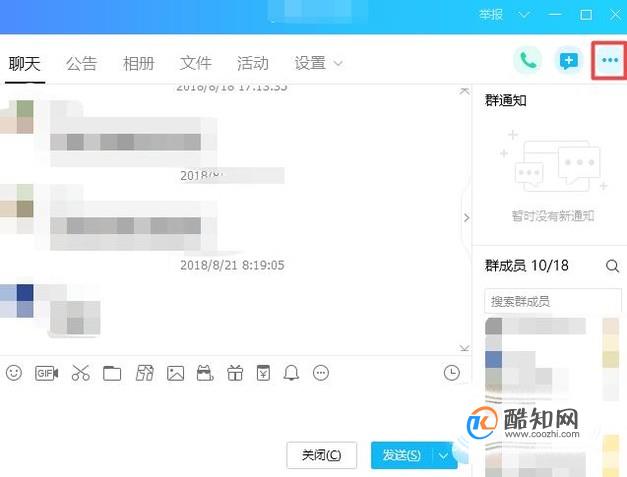
Task: Click the 关闭(C) button
Action: coord(321,455)
